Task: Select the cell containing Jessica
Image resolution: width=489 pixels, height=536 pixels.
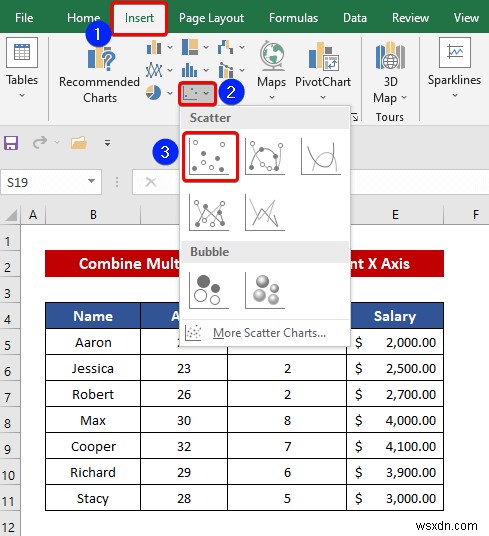Action: coord(93,368)
